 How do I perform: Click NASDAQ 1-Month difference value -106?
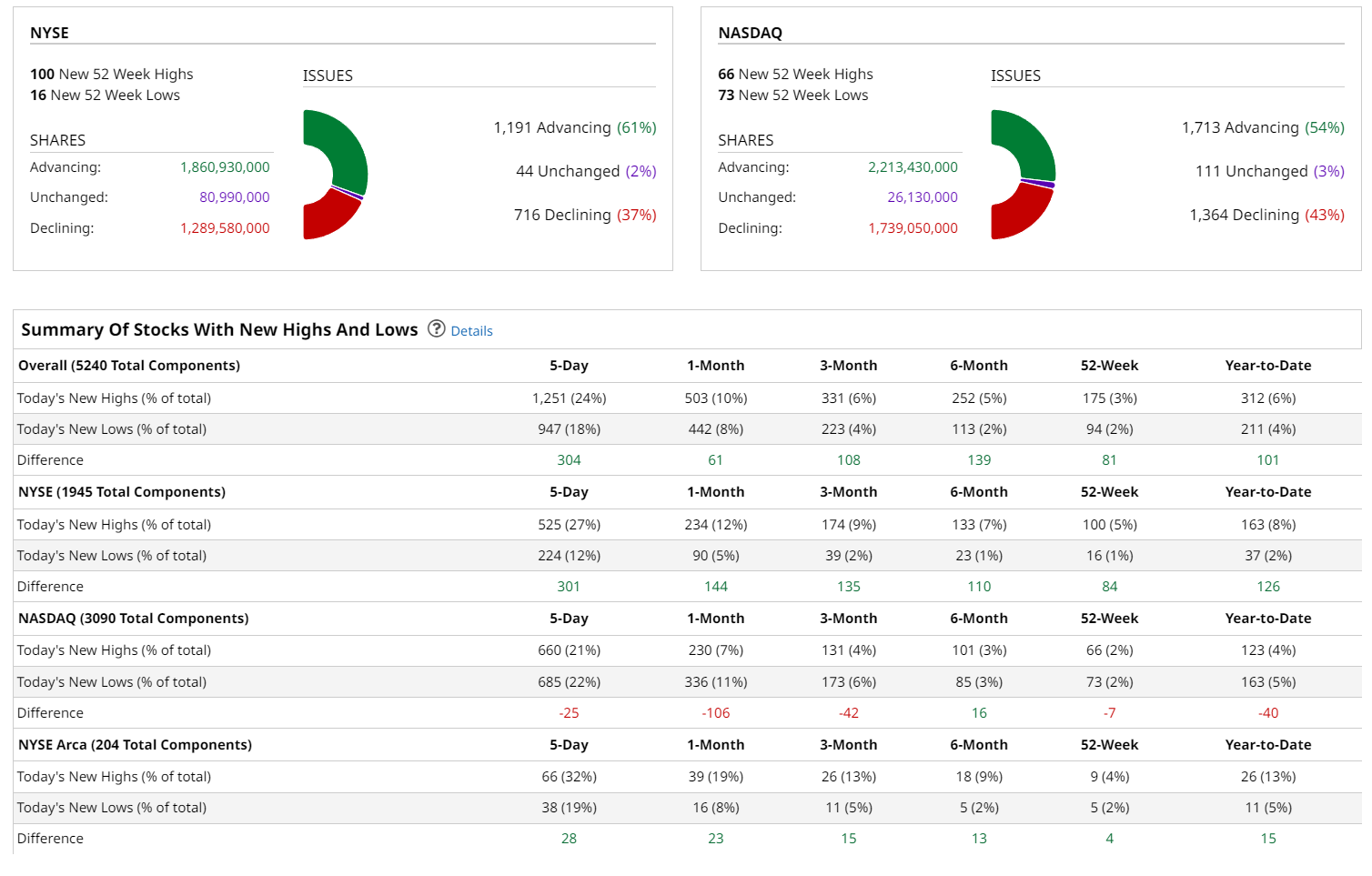(716, 713)
